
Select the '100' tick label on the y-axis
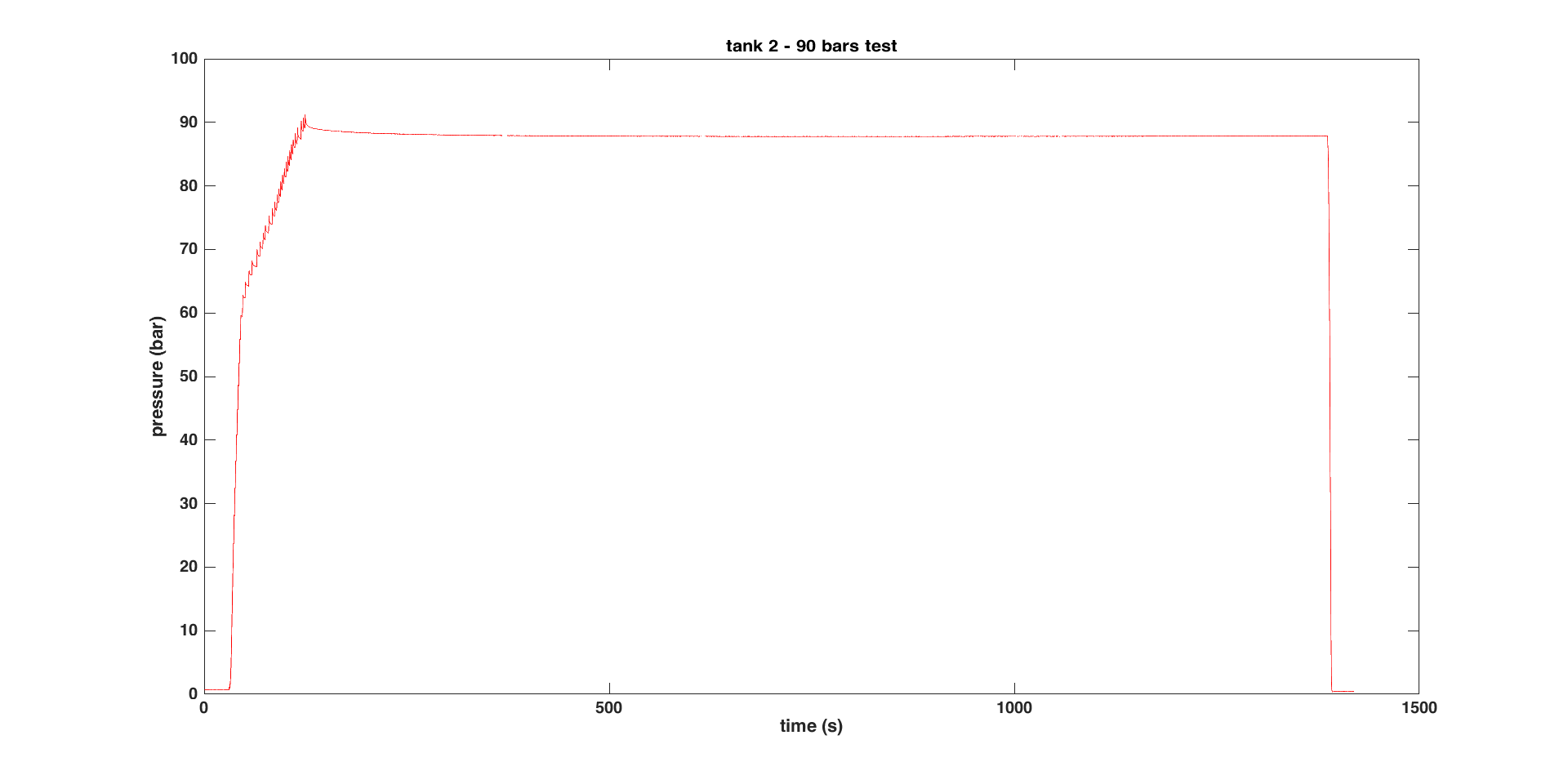(x=185, y=59)
